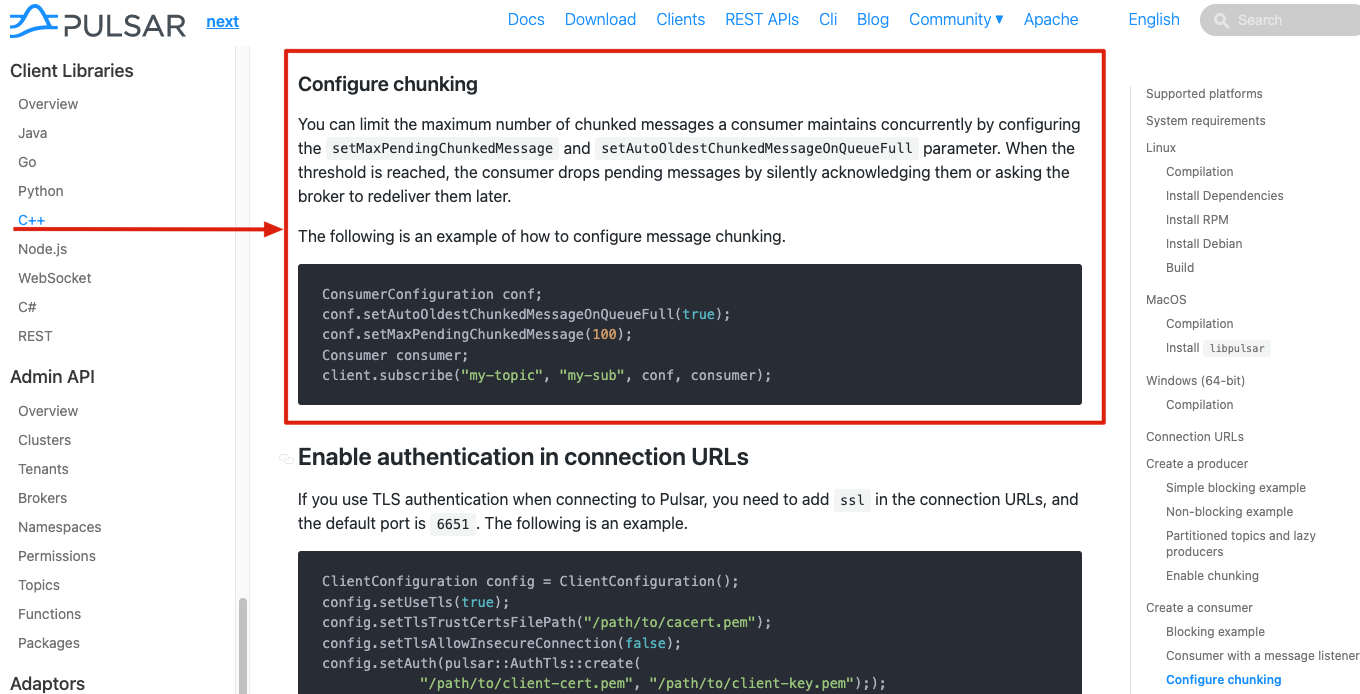Image resolution: width=1360 pixels, height=694 pixels.
Task: Open the Java client page
Action: (32, 133)
